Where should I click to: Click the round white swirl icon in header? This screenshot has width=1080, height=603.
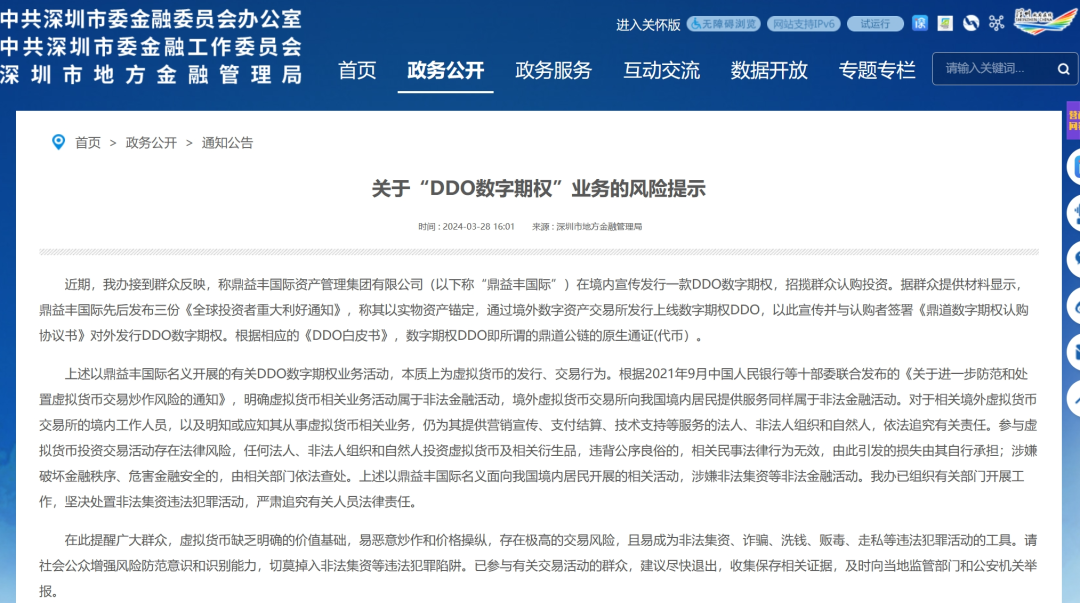pyautogui.click(x=971, y=23)
